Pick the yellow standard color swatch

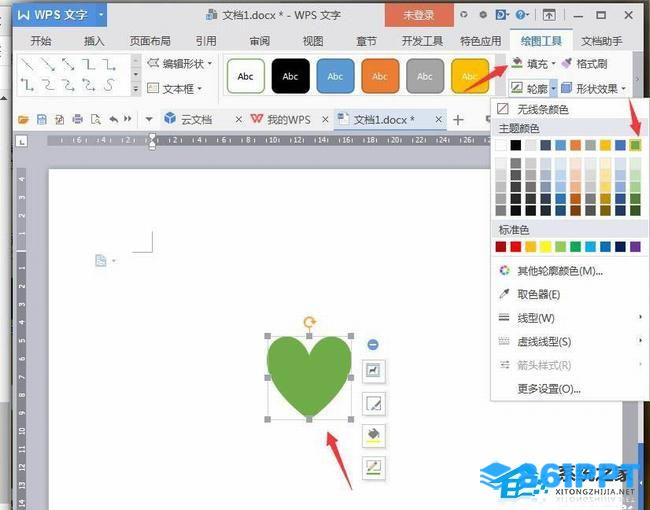[546, 247]
